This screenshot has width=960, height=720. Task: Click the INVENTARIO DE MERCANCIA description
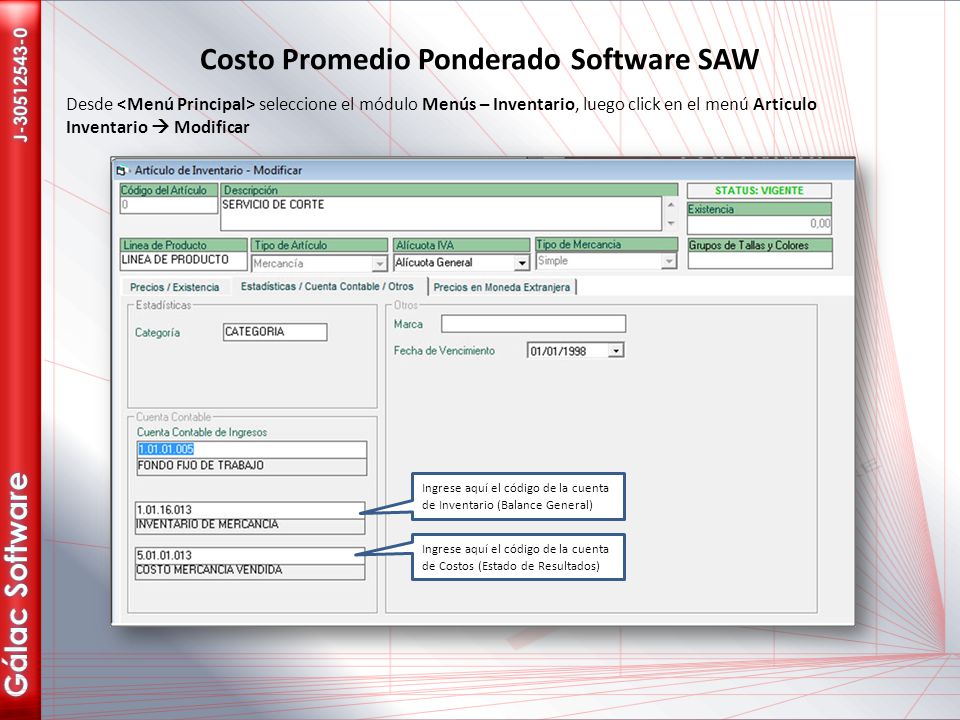pyautogui.click(x=207, y=525)
